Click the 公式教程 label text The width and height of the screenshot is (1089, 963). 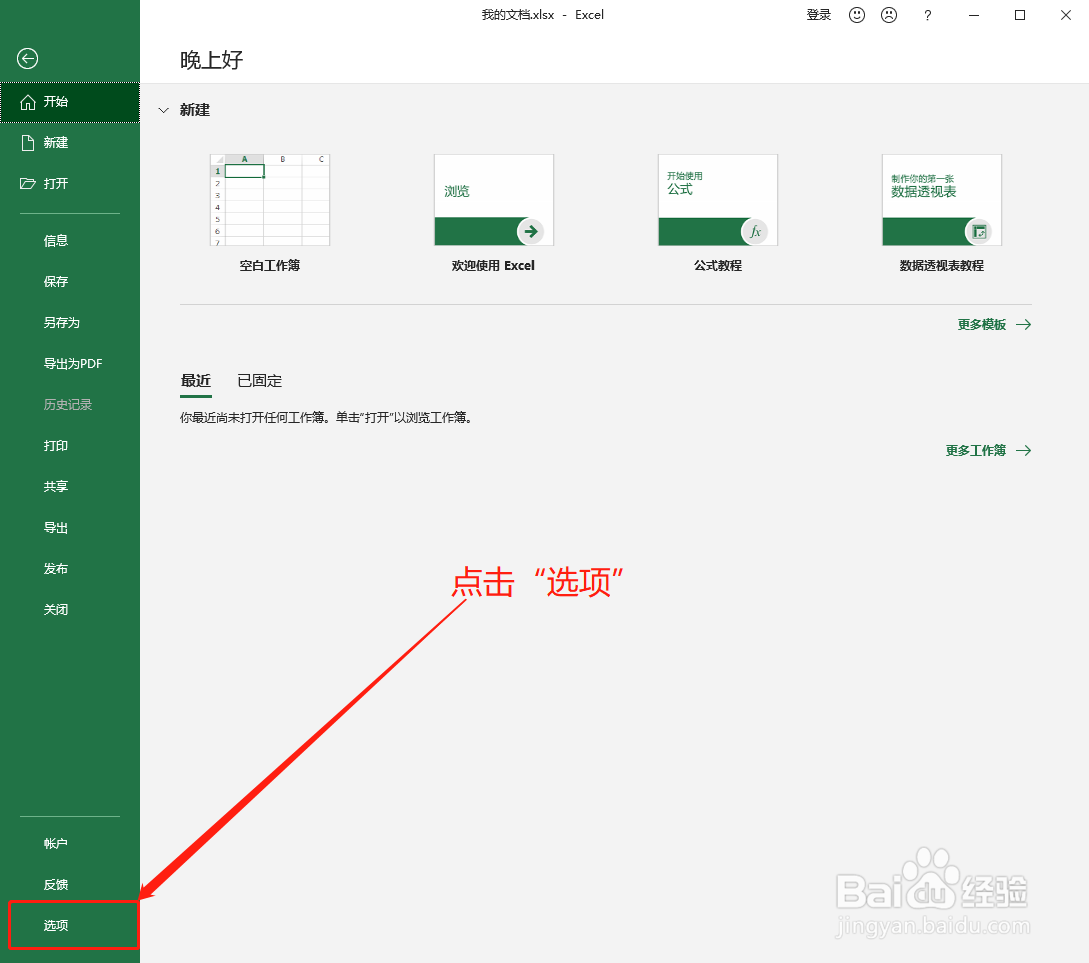click(x=718, y=266)
